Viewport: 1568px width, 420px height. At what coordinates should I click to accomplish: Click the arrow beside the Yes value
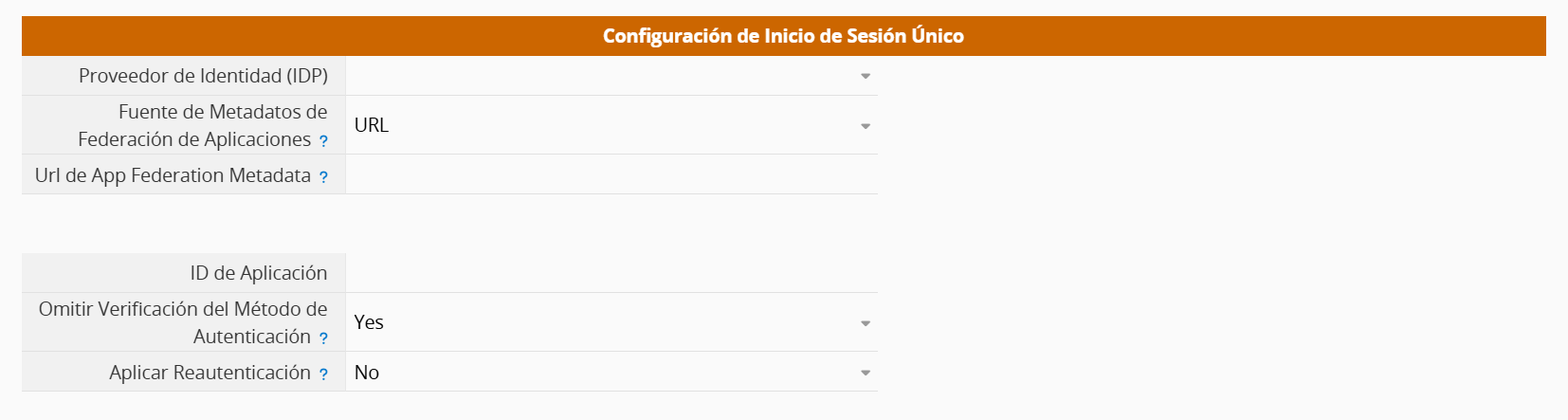pos(866,323)
